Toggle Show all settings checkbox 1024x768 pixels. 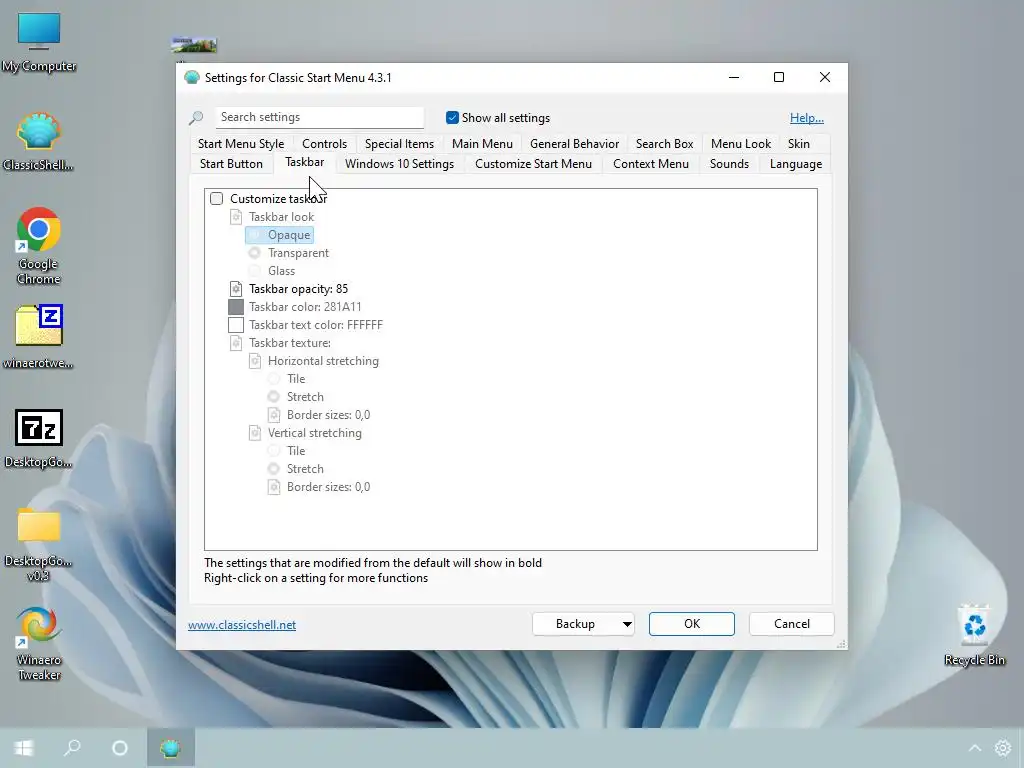(x=452, y=118)
